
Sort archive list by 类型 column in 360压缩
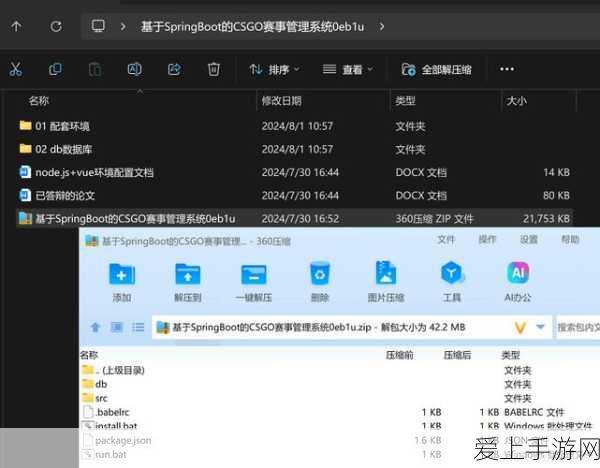tap(511, 355)
